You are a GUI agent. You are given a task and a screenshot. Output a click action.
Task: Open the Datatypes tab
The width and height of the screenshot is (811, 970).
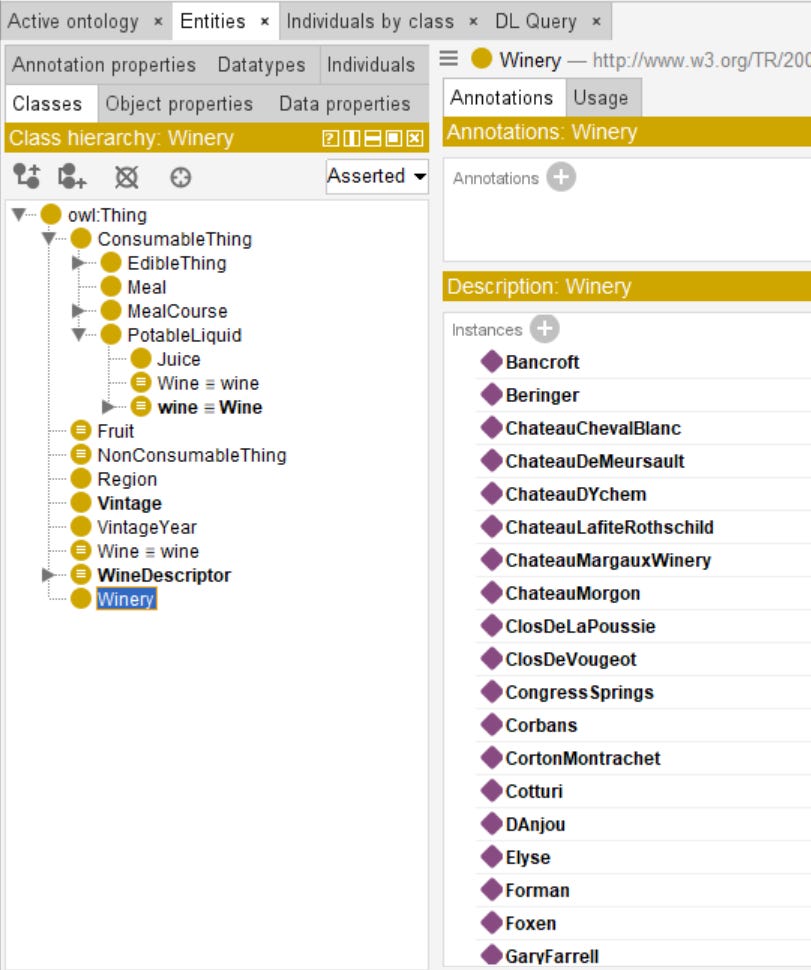coord(262,64)
